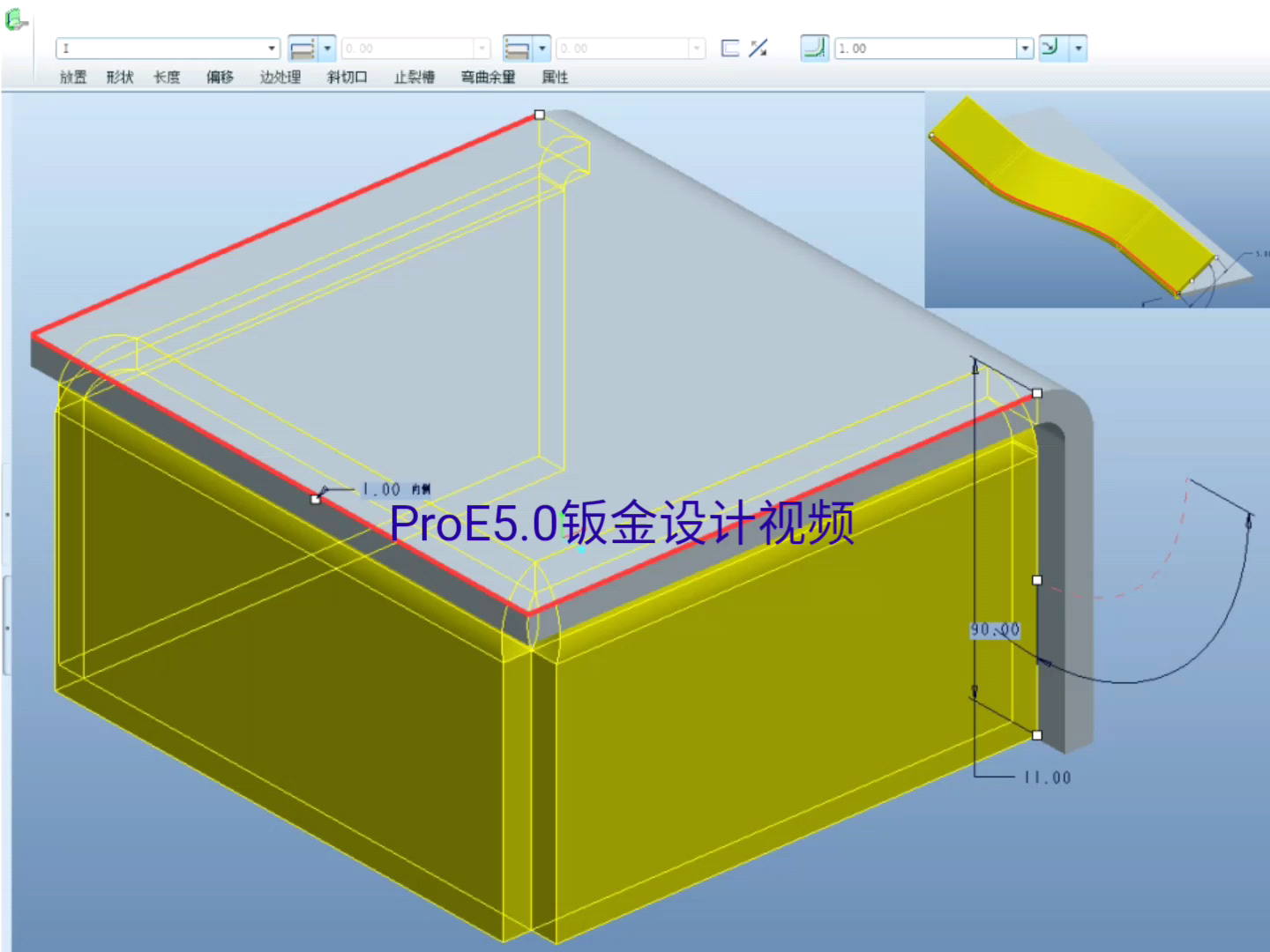
Task: Open the 斜切口 tab
Action: 347,78
